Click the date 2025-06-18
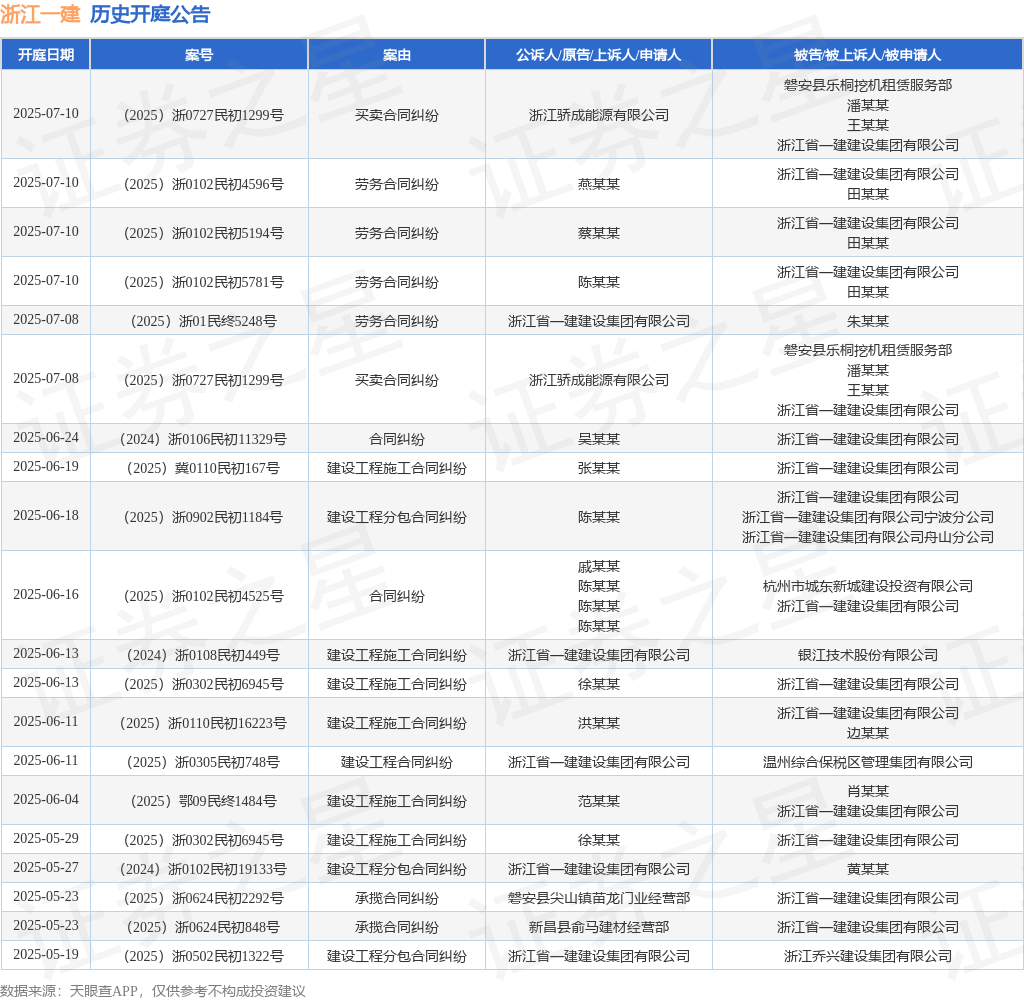Viewport: 1024px width, 1000px height. (x=46, y=516)
